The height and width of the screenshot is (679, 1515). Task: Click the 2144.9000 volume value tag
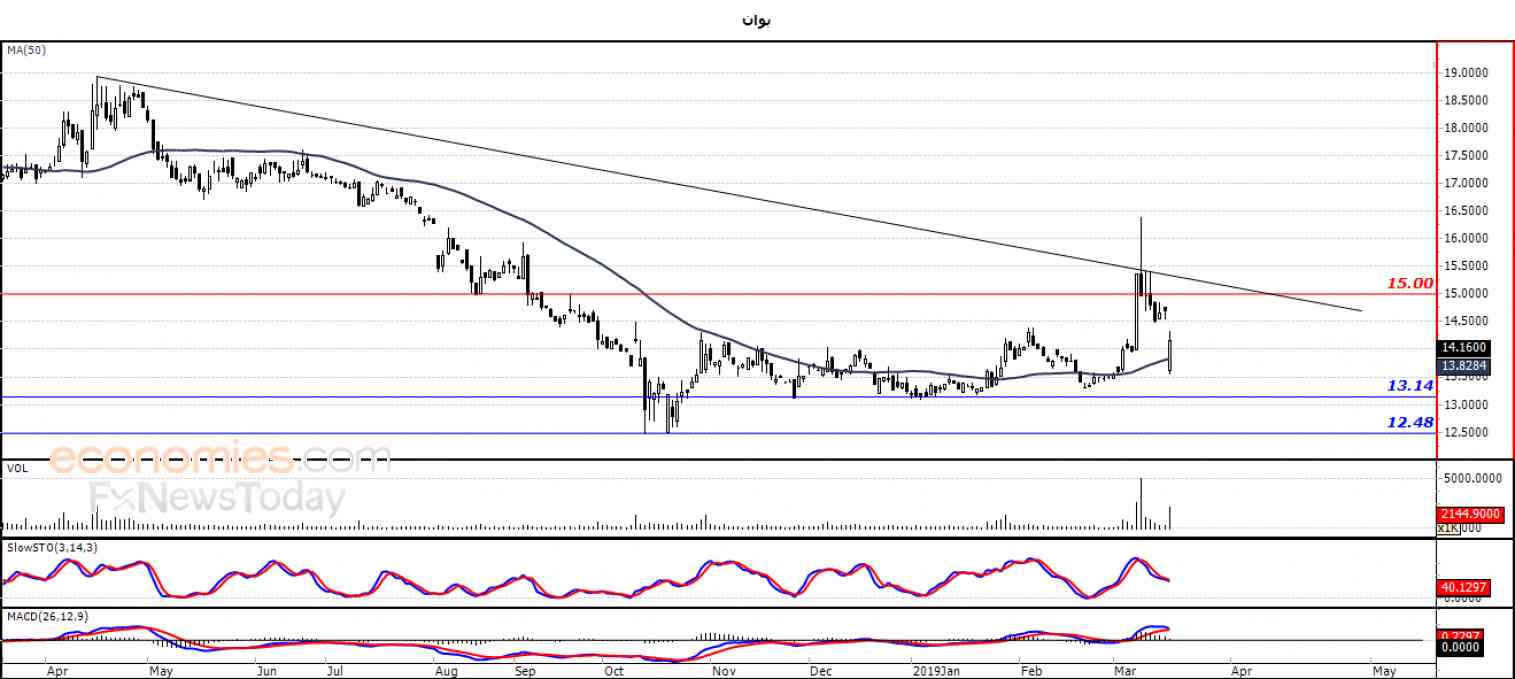[x=1470, y=514]
